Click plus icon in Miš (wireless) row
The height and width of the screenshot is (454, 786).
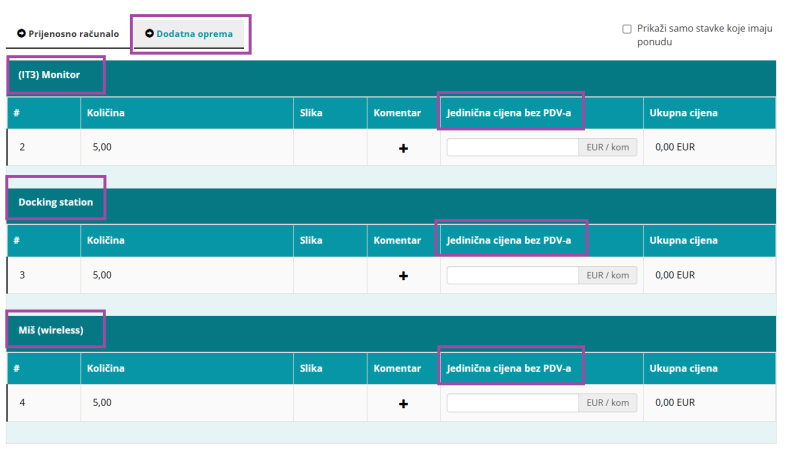coord(403,403)
